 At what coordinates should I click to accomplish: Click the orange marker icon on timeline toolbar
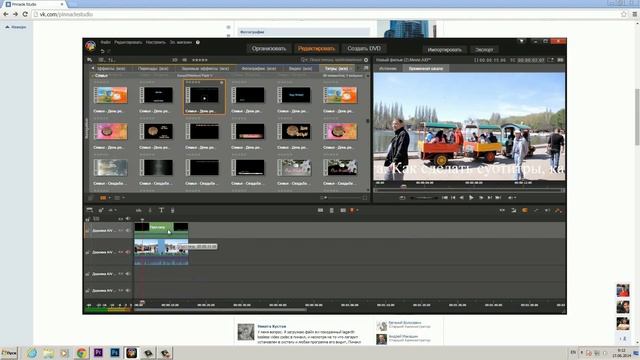point(352,210)
